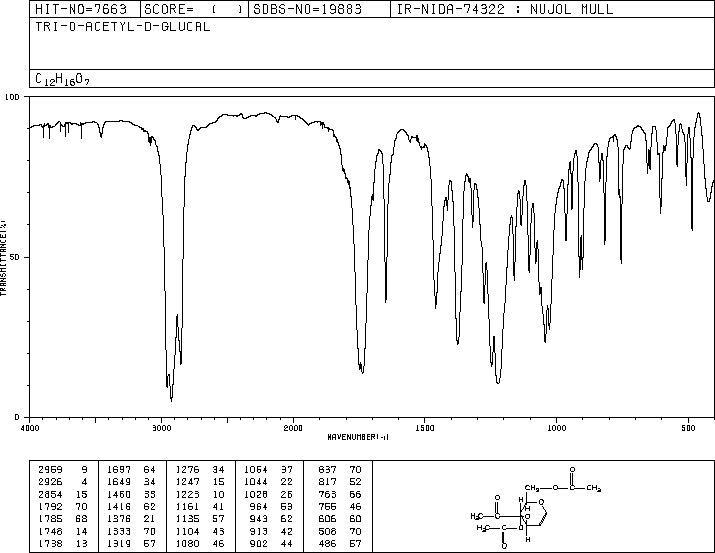This screenshot has width=715, height=553.
Task: Click the 100 transmittance axis label
Action: 12,97
